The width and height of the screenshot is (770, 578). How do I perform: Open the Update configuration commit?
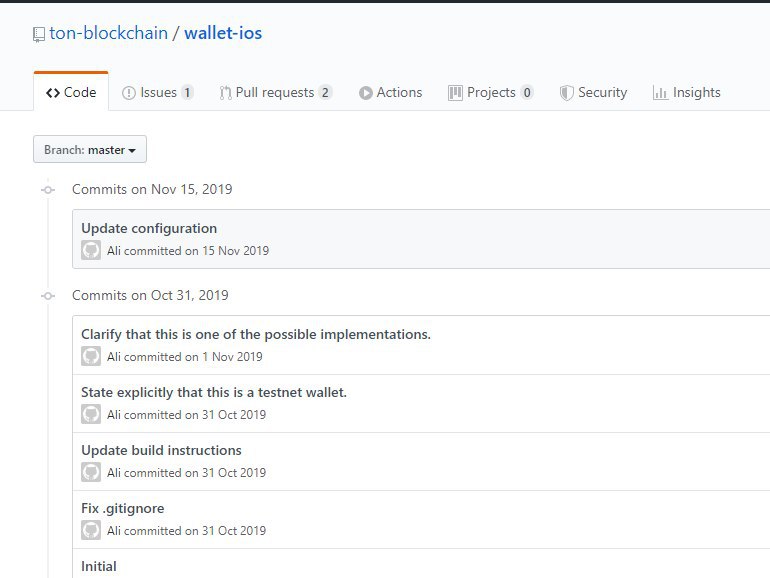tap(149, 228)
